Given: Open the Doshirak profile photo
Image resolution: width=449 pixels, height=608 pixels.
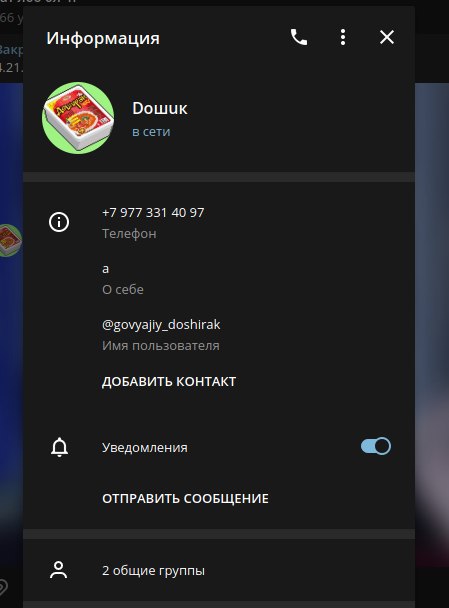Looking at the screenshot, I should [78, 118].
